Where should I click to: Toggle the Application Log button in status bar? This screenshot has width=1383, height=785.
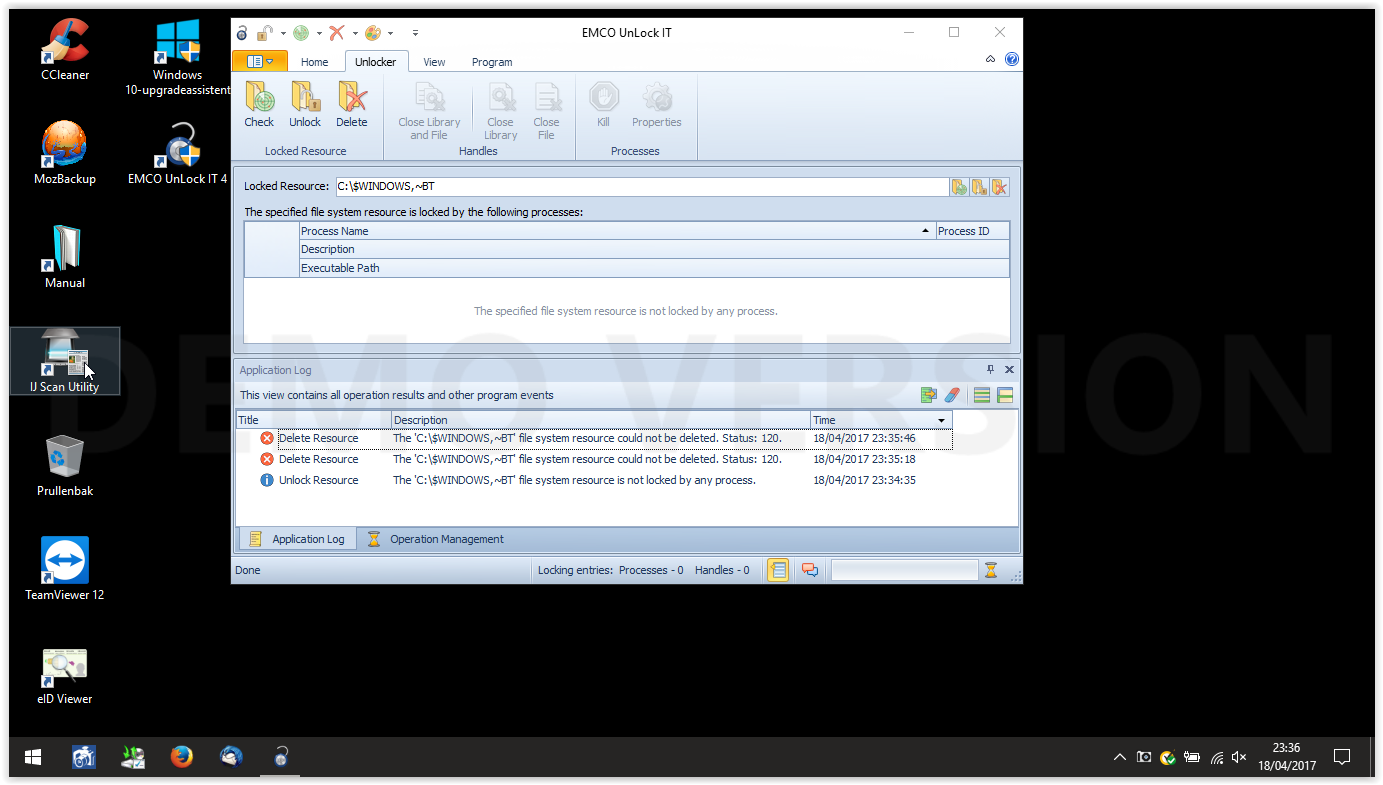pos(778,570)
